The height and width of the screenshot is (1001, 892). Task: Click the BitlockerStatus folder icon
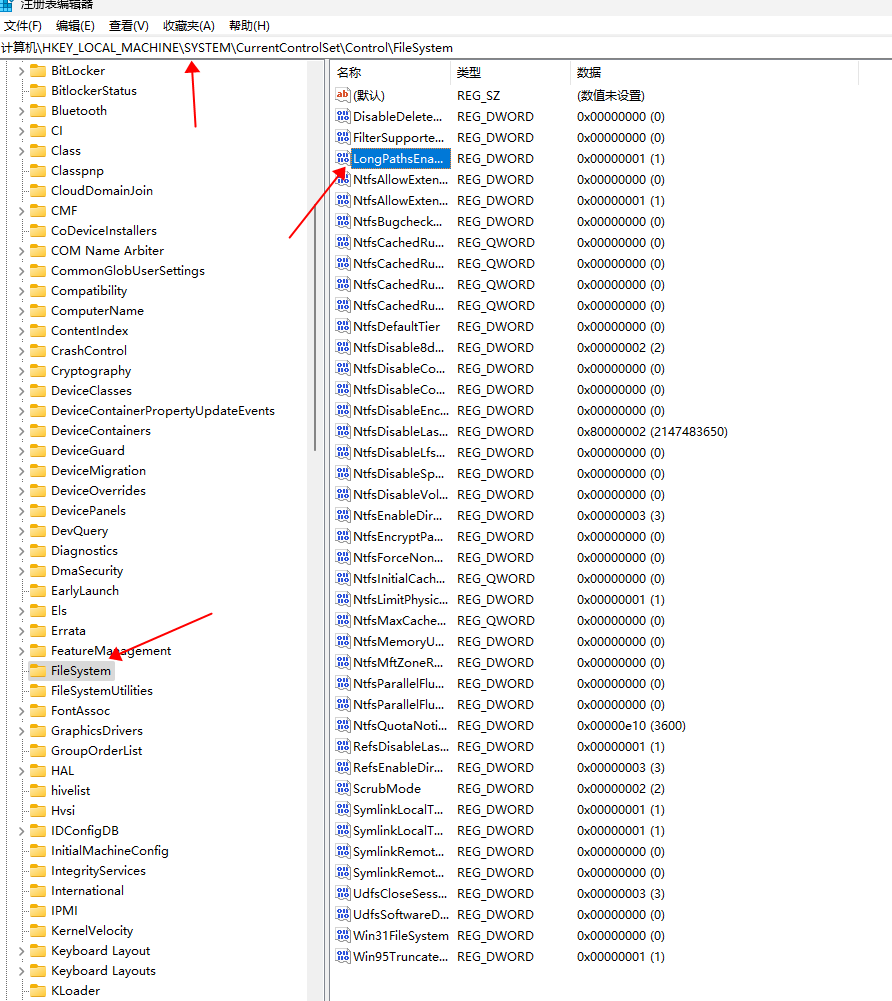(38, 91)
